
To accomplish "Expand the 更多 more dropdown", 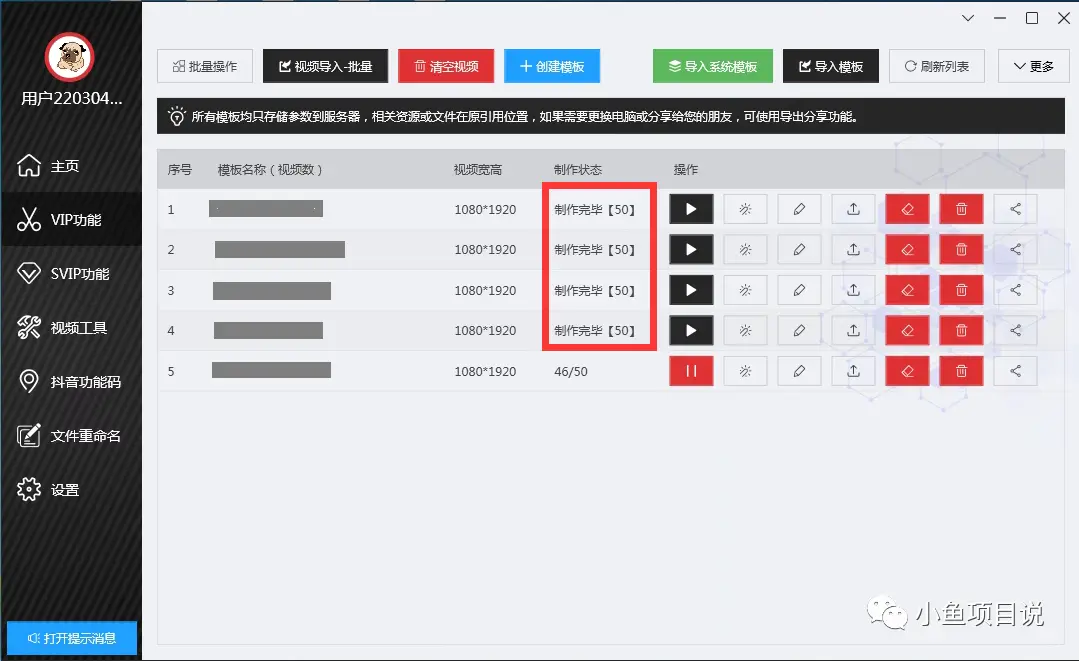I will (1033, 66).
